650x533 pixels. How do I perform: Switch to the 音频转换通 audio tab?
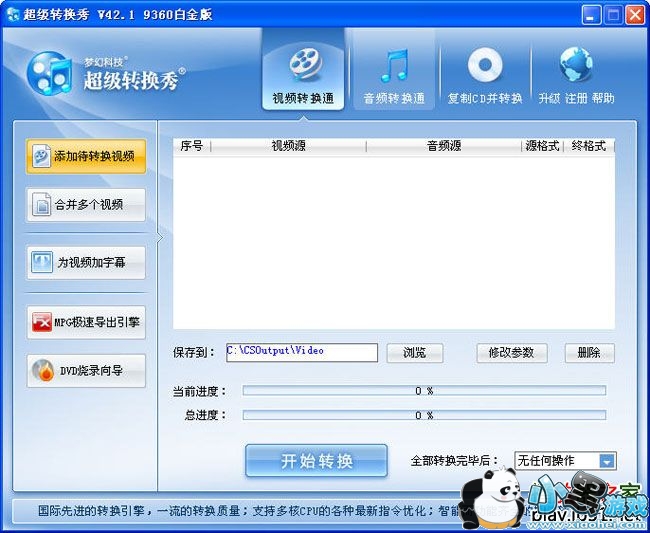coord(394,70)
